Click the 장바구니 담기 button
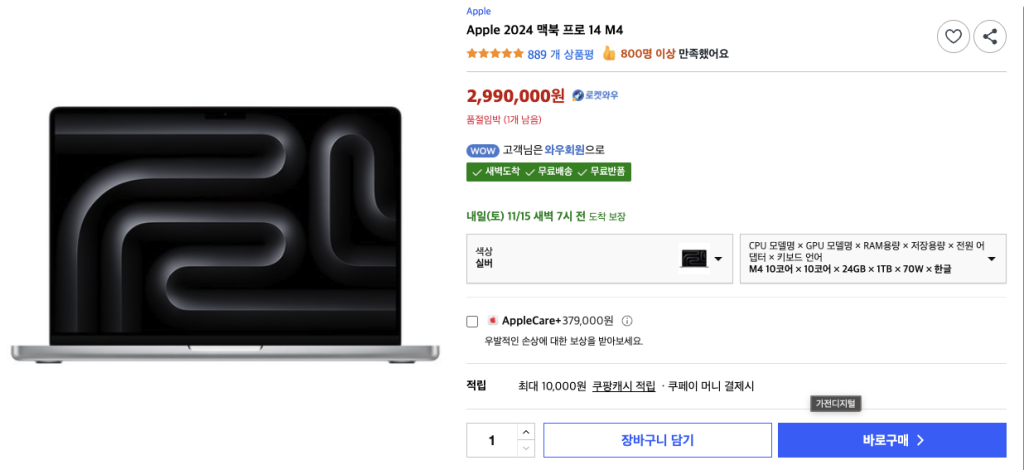The width and height of the screenshot is (1024, 470). (x=657, y=440)
